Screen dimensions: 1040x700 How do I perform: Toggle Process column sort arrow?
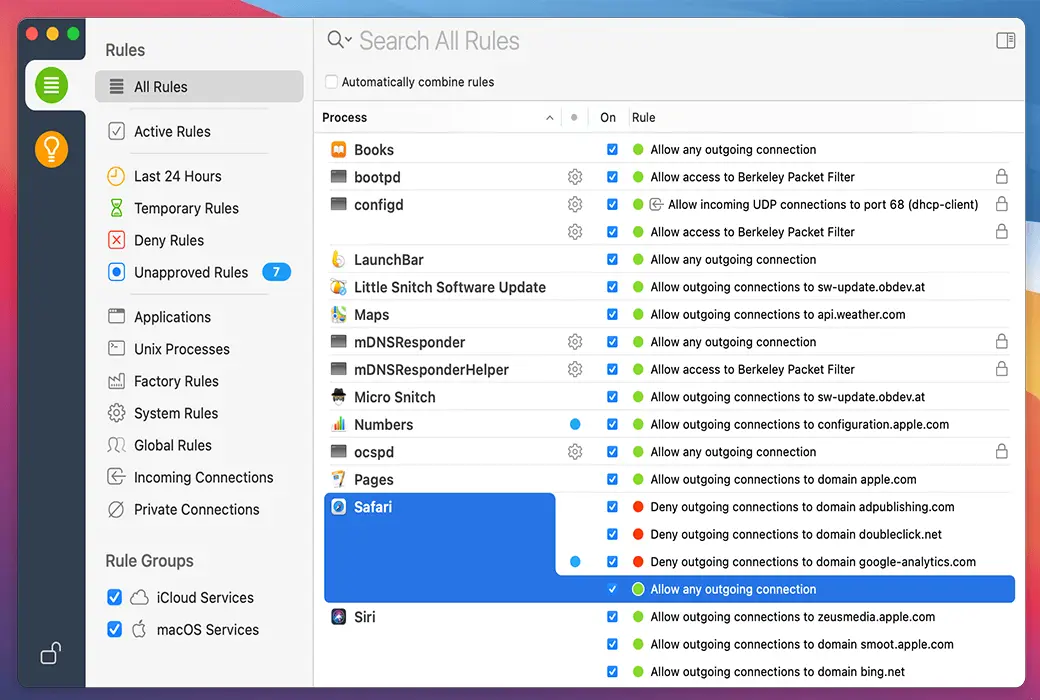pos(550,117)
